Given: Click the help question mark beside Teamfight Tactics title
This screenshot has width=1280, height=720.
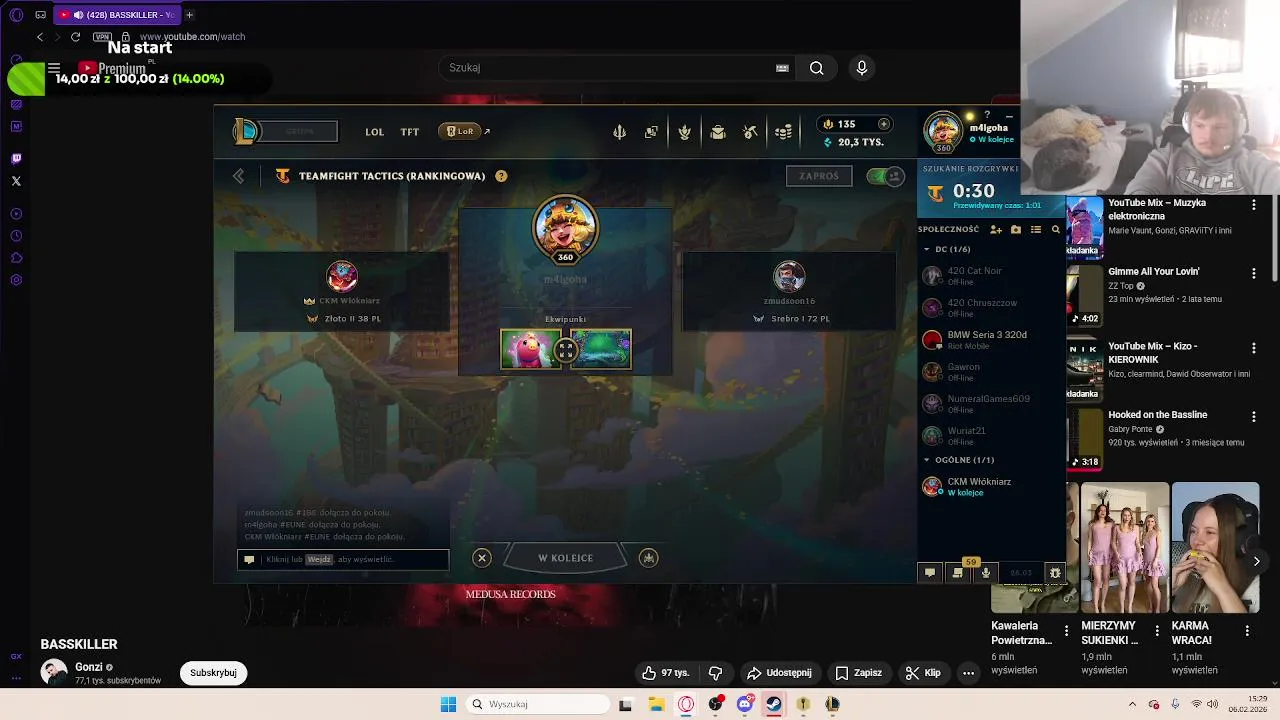Looking at the screenshot, I should [x=501, y=176].
